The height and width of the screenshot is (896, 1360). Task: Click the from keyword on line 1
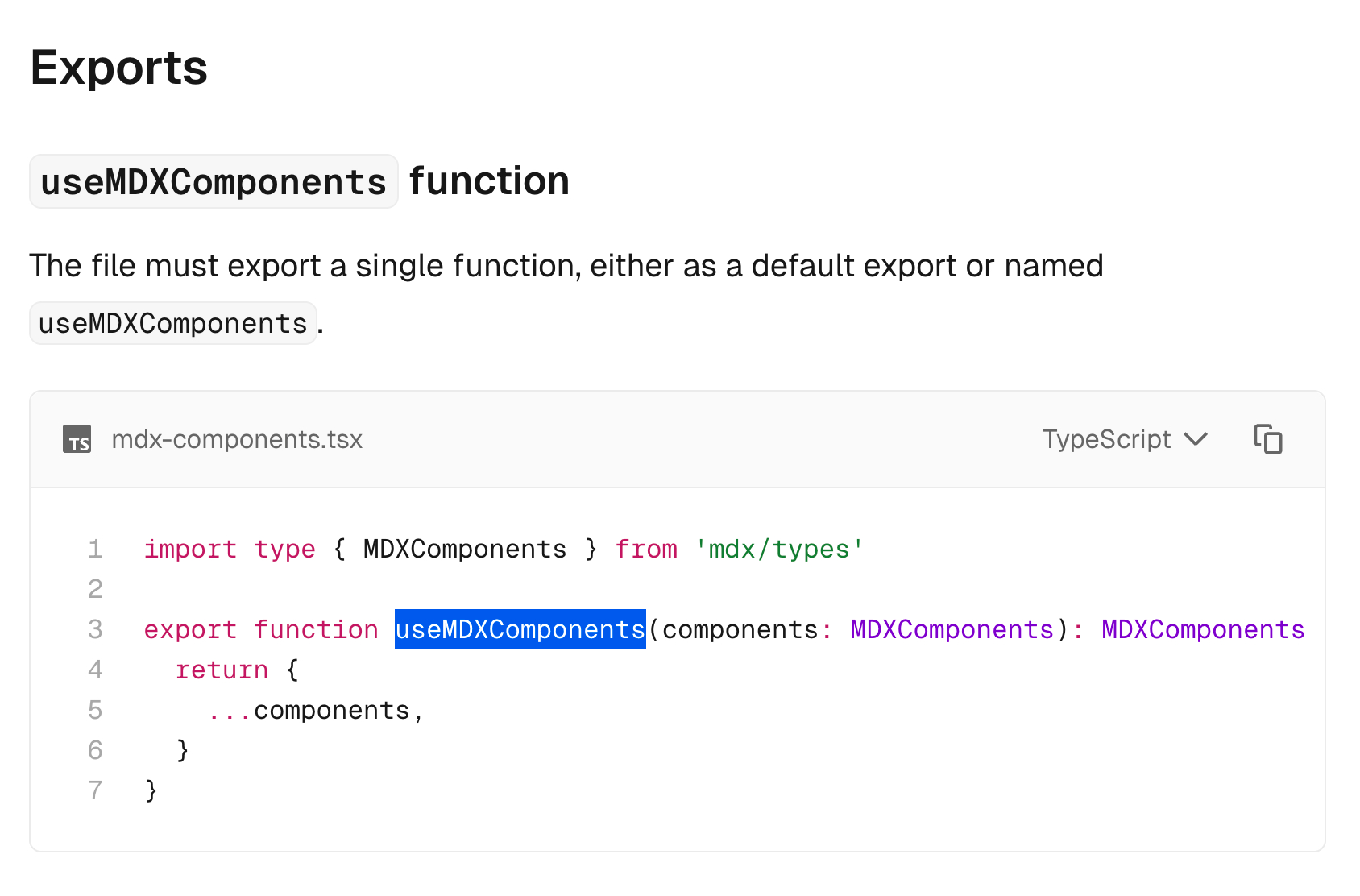point(646,549)
